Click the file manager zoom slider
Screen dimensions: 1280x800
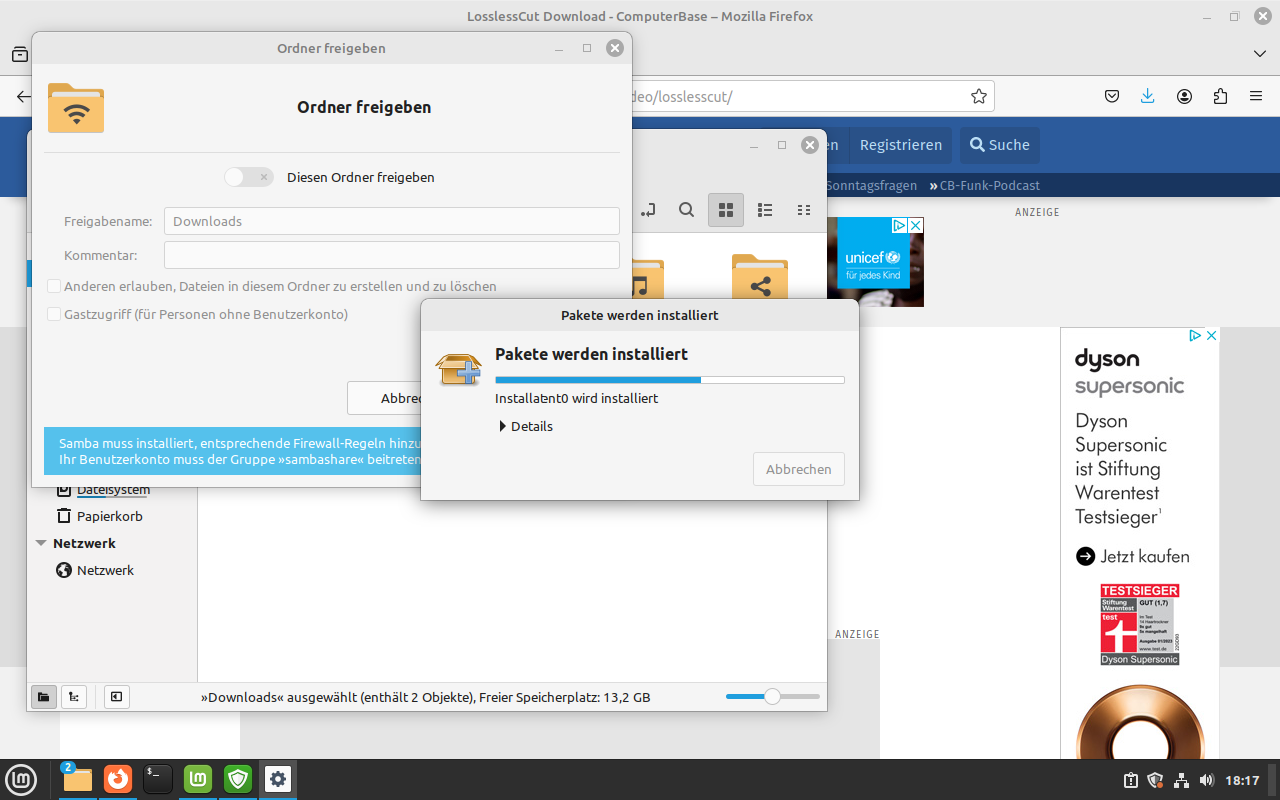pyautogui.click(x=772, y=696)
